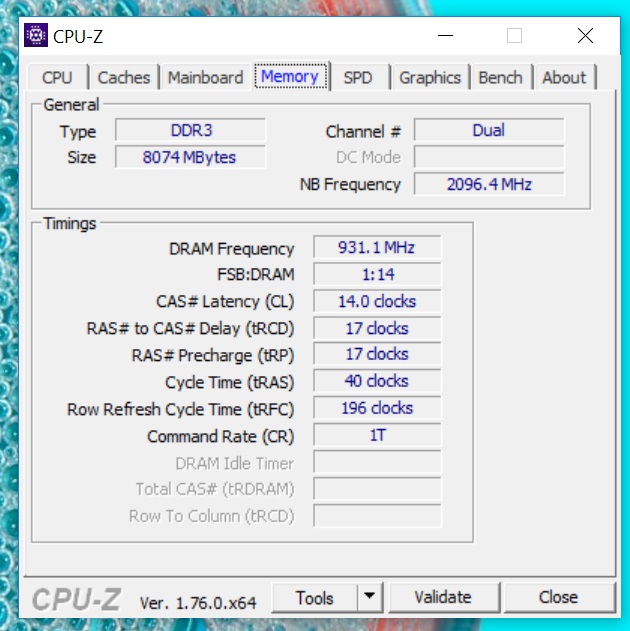Show the About tab
Screen dimensions: 630x631
coord(564,77)
